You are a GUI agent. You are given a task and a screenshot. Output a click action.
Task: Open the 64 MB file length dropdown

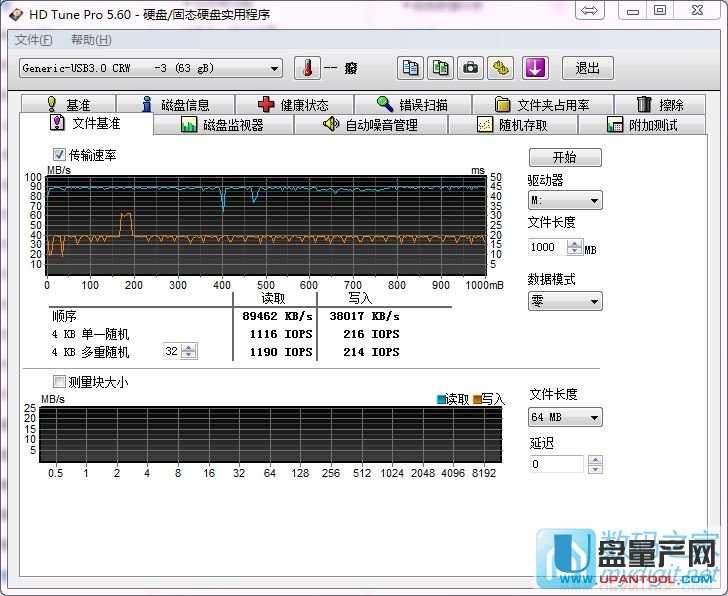(x=565, y=417)
